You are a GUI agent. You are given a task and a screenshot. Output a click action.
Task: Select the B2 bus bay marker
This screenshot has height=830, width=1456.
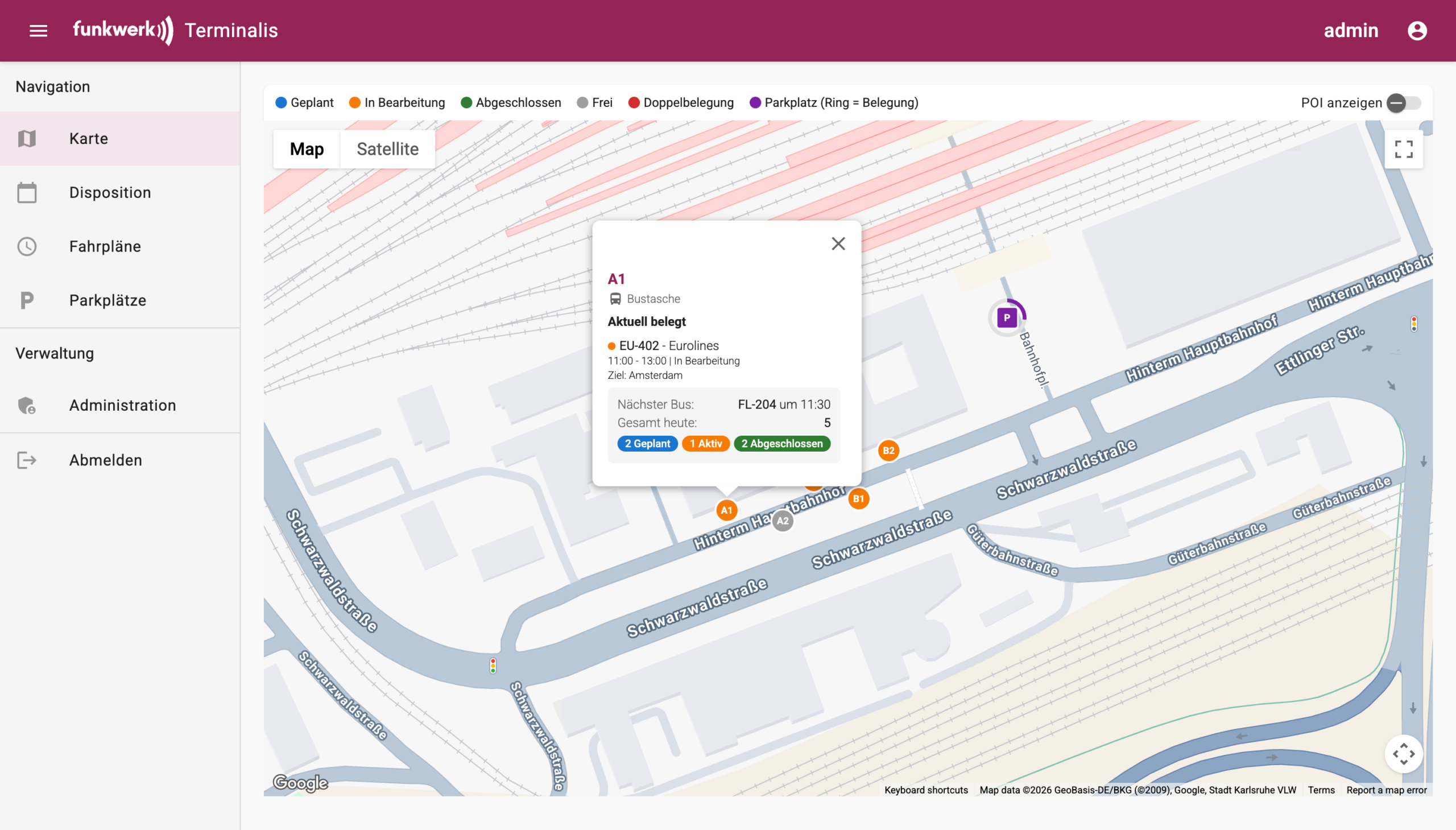point(888,451)
